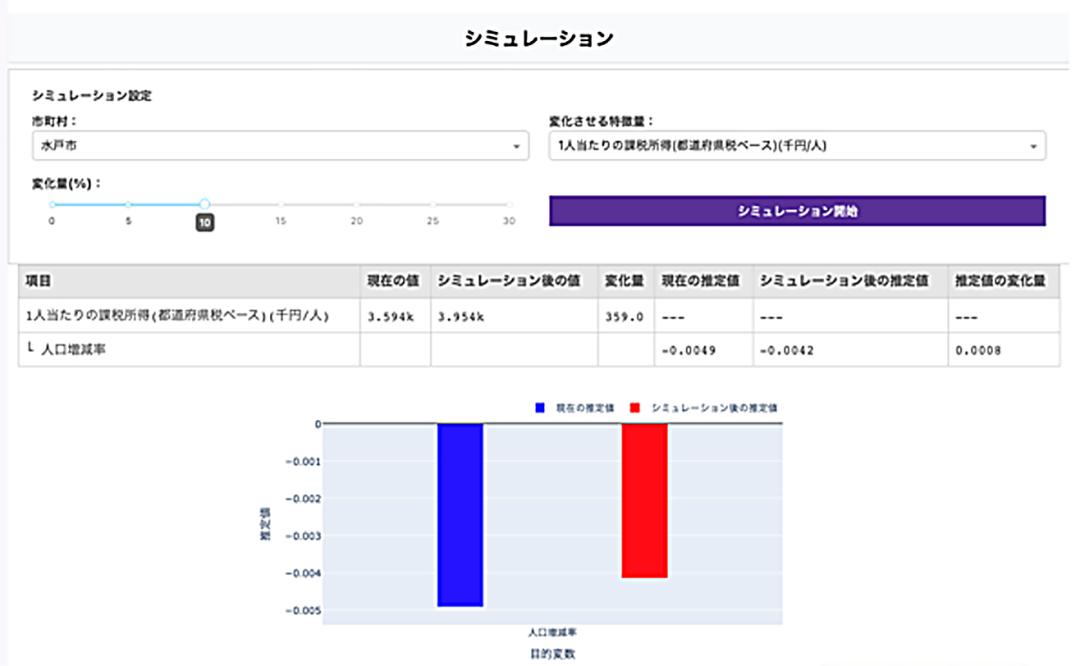1080x666 pixels.
Task: Click the 現在の値 column header
Action: [395, 282]
